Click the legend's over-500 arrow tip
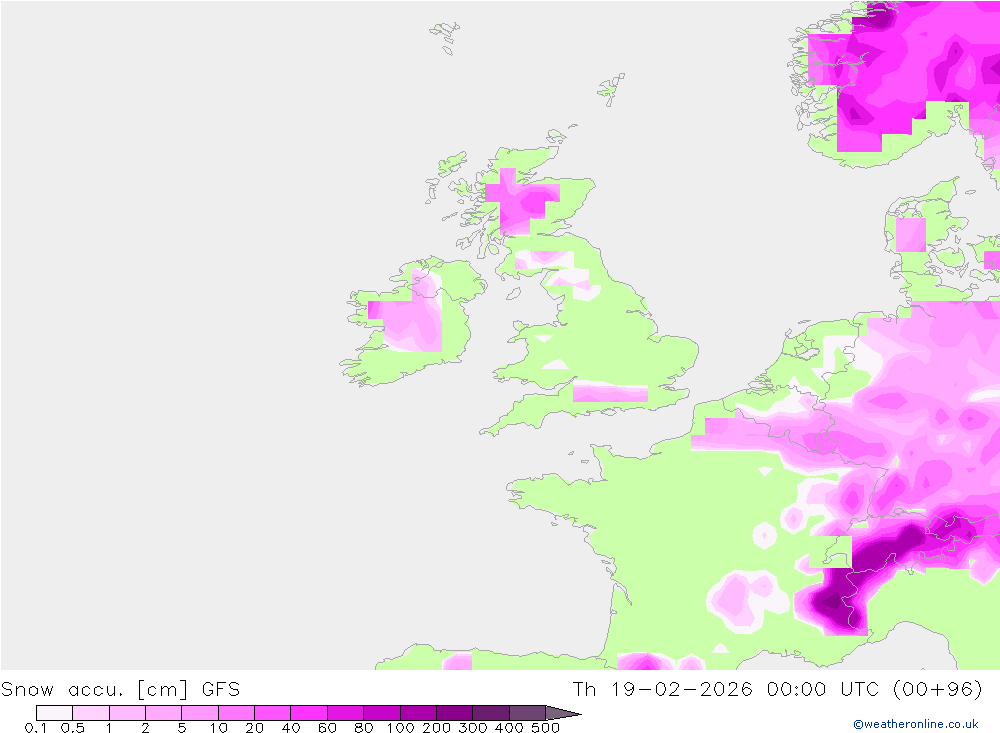 tap(564, 713)
